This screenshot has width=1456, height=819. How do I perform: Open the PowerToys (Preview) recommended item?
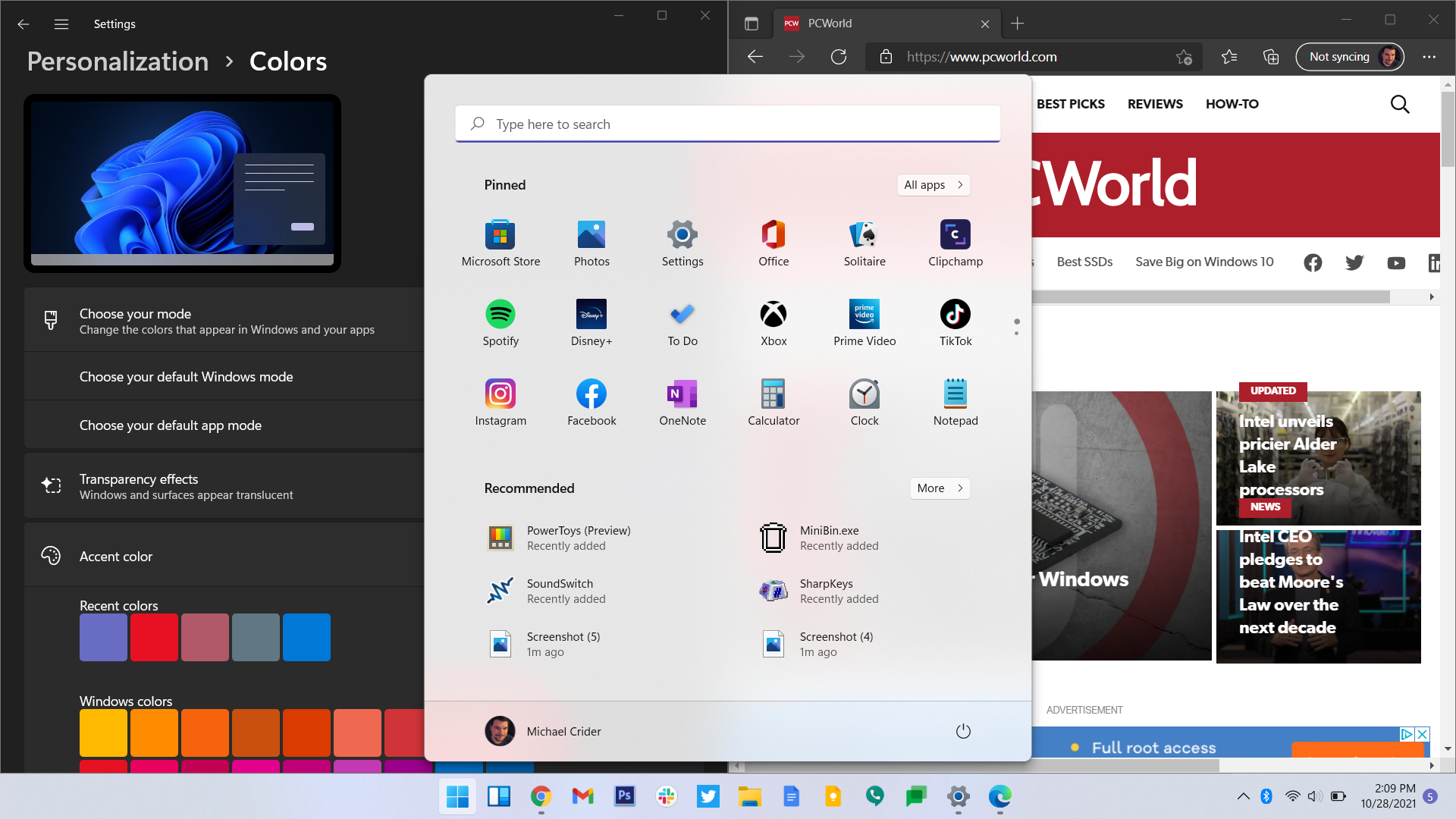coord(579,538)
